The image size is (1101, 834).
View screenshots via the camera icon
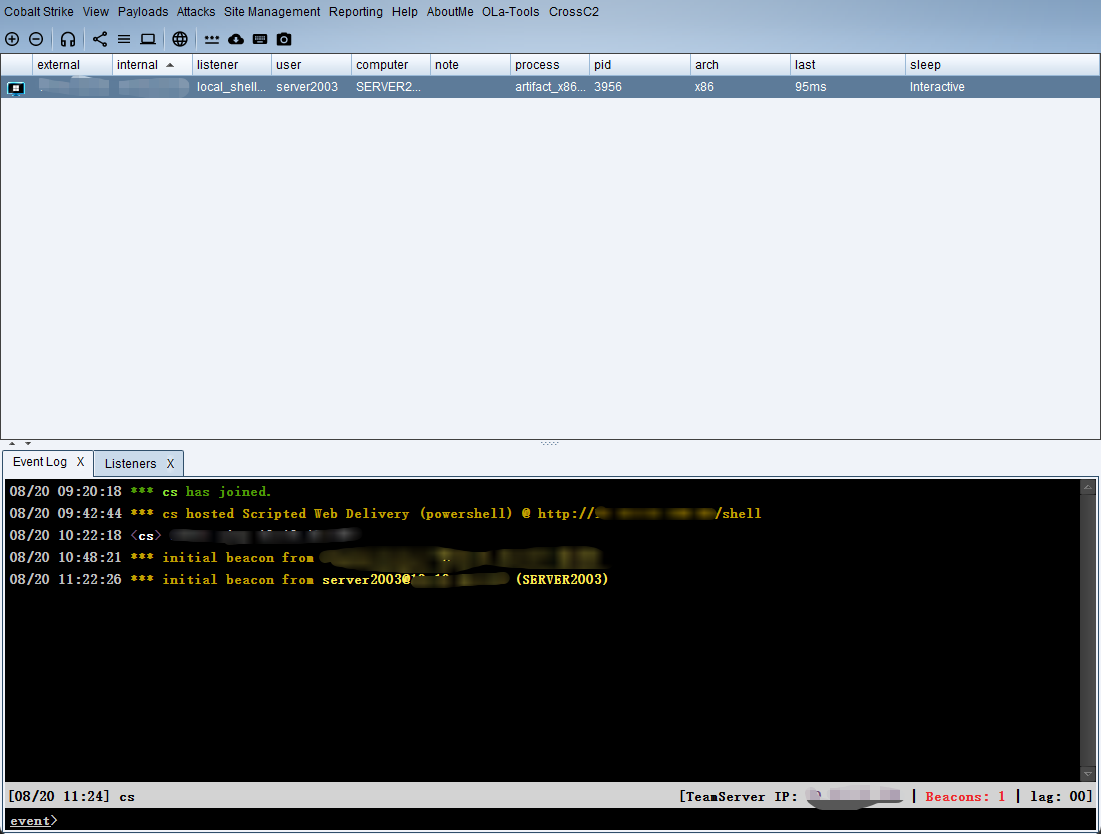(x=284, y=39)
